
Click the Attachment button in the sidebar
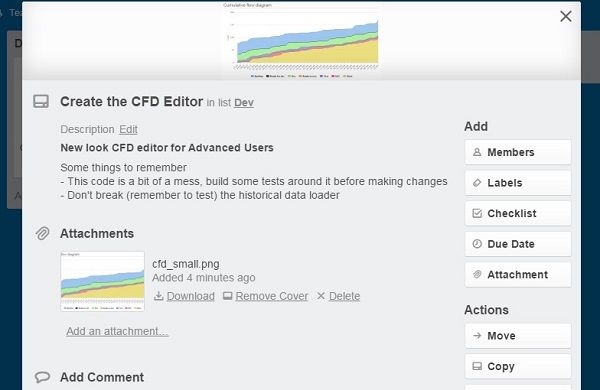pos(518,274)
